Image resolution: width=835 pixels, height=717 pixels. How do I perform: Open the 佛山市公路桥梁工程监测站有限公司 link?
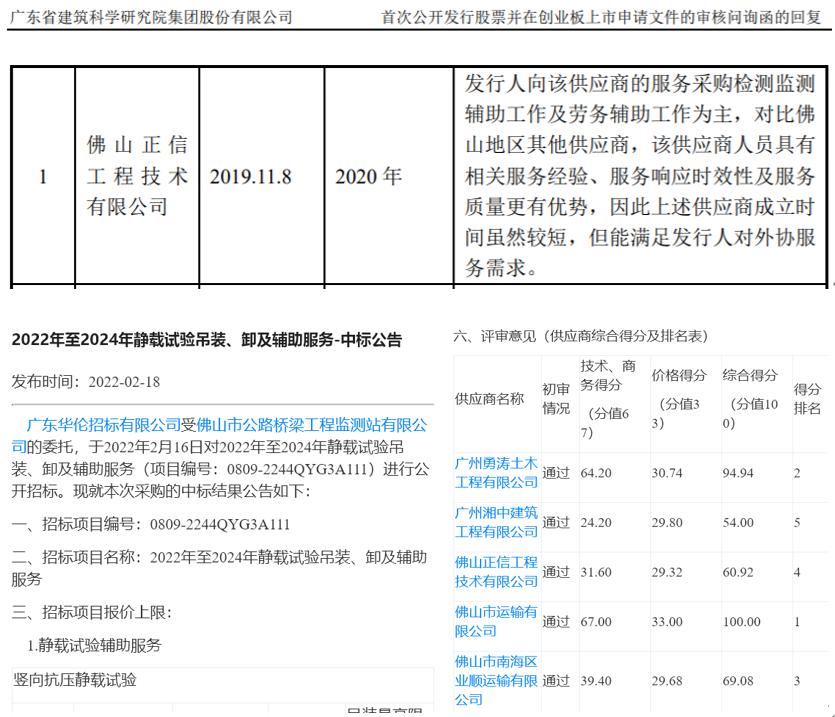point(311,424)
